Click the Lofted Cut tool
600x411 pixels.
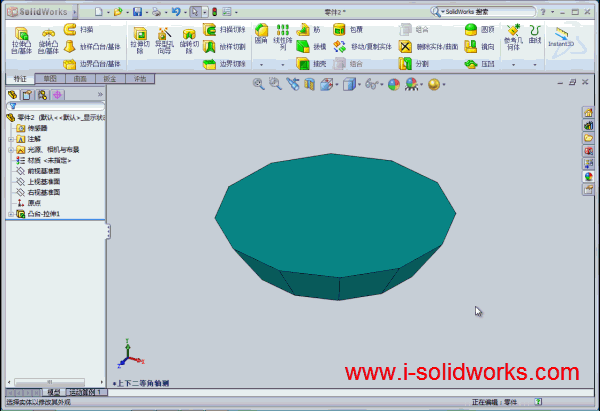coord(224,47)
